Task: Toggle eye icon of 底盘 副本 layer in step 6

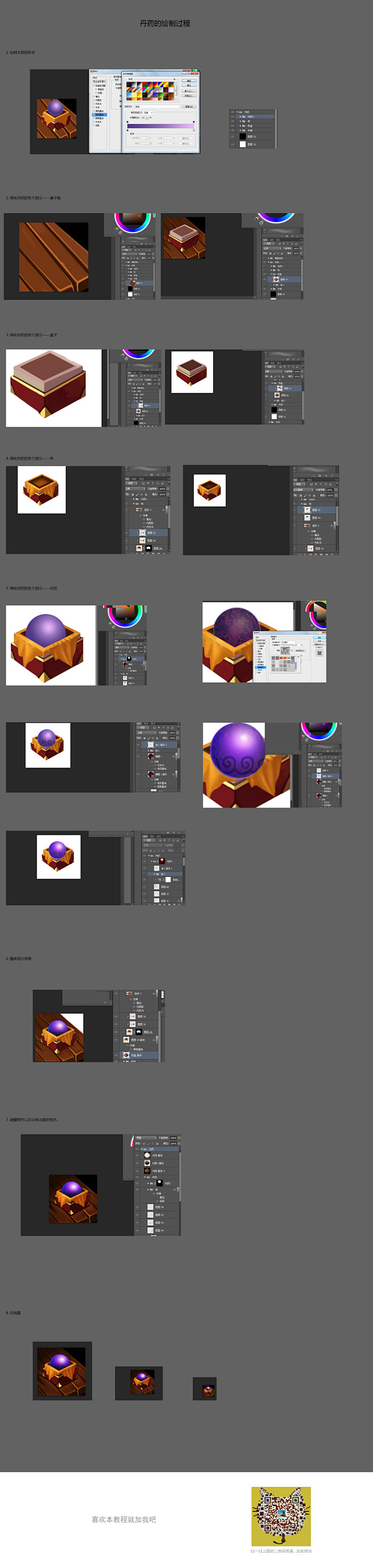Action: [117, 1055]
